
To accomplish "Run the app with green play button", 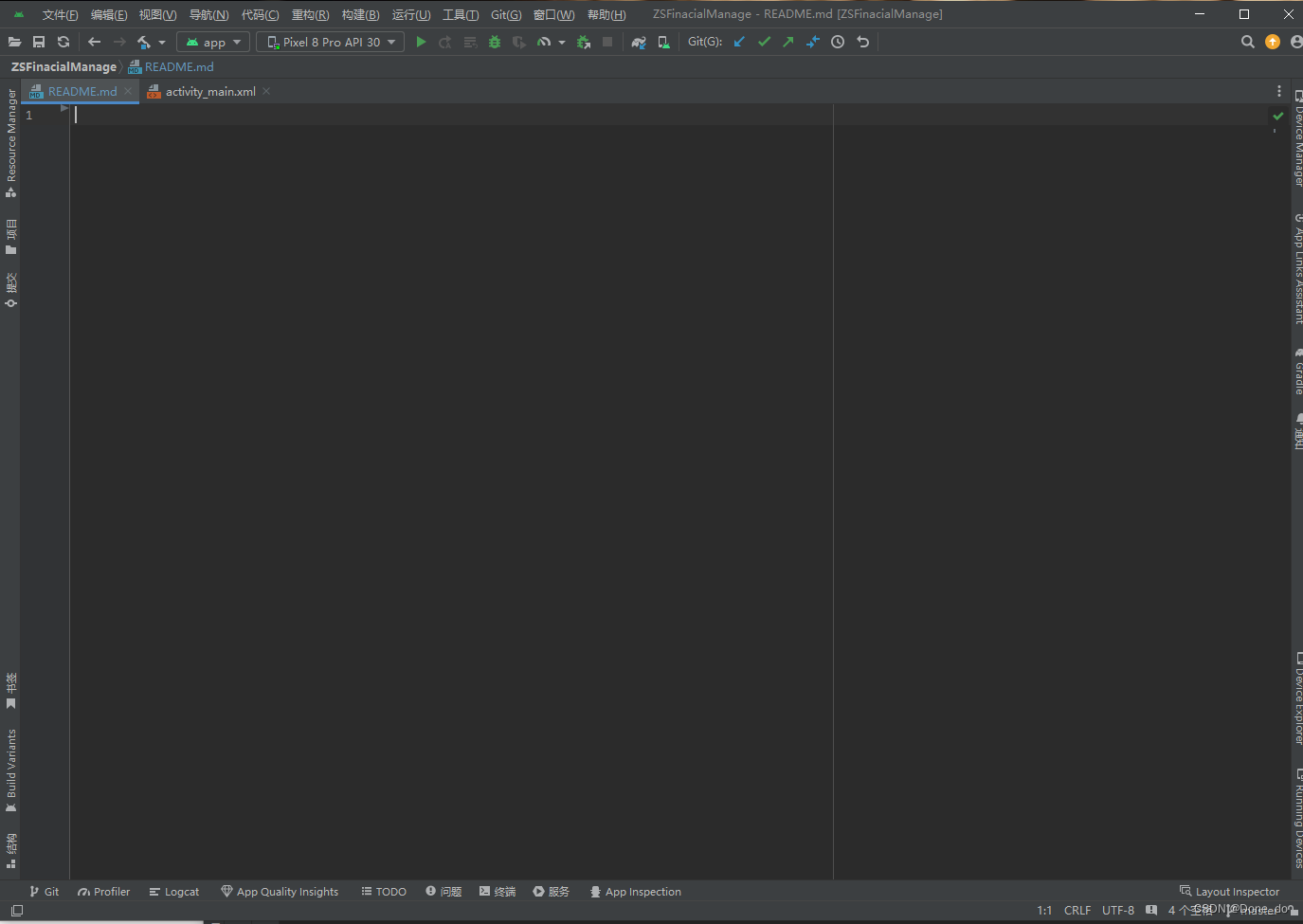I will pyautogui.click(x=421, y=42).
